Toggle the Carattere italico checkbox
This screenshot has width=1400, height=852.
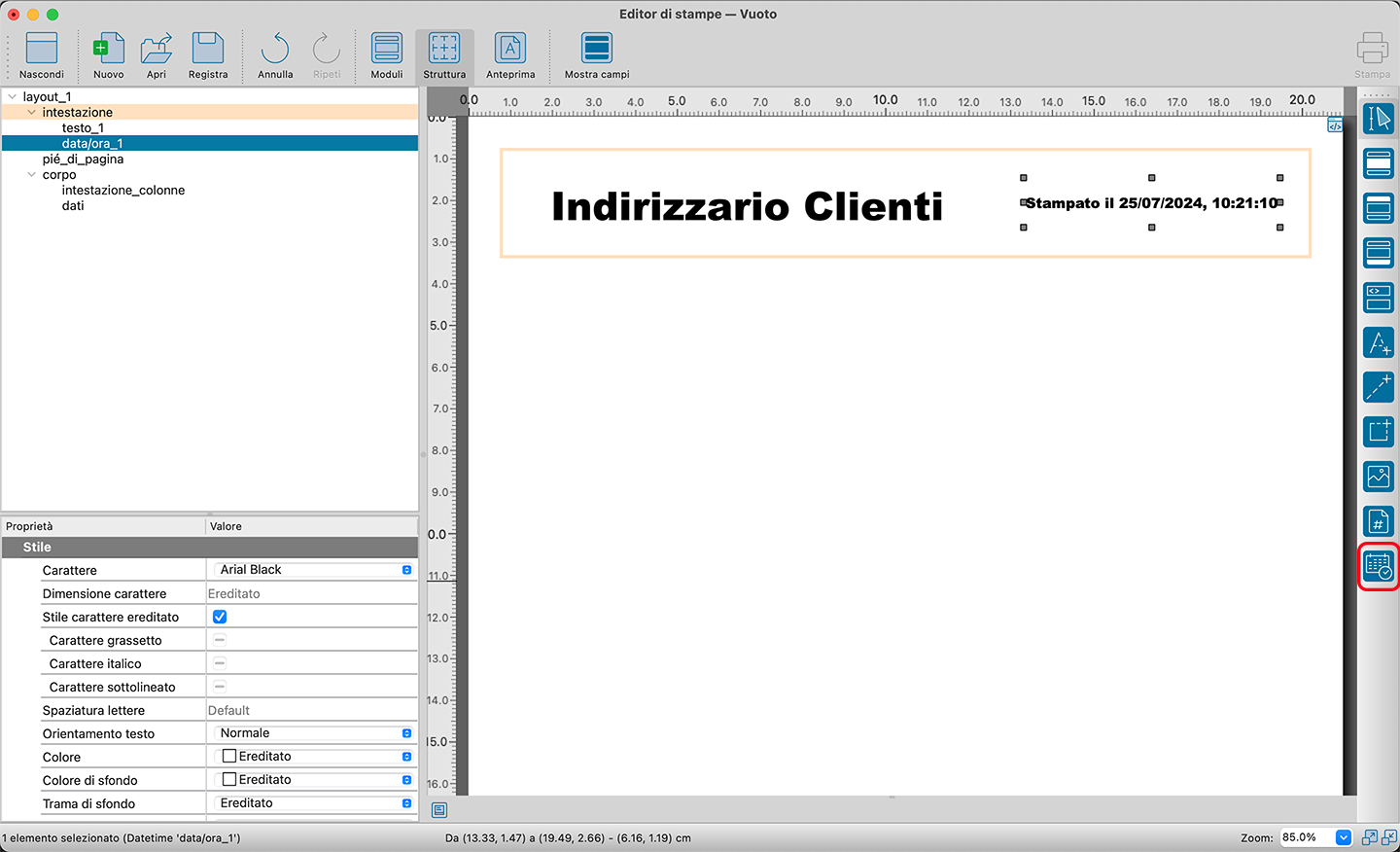(x=220, y=663)
